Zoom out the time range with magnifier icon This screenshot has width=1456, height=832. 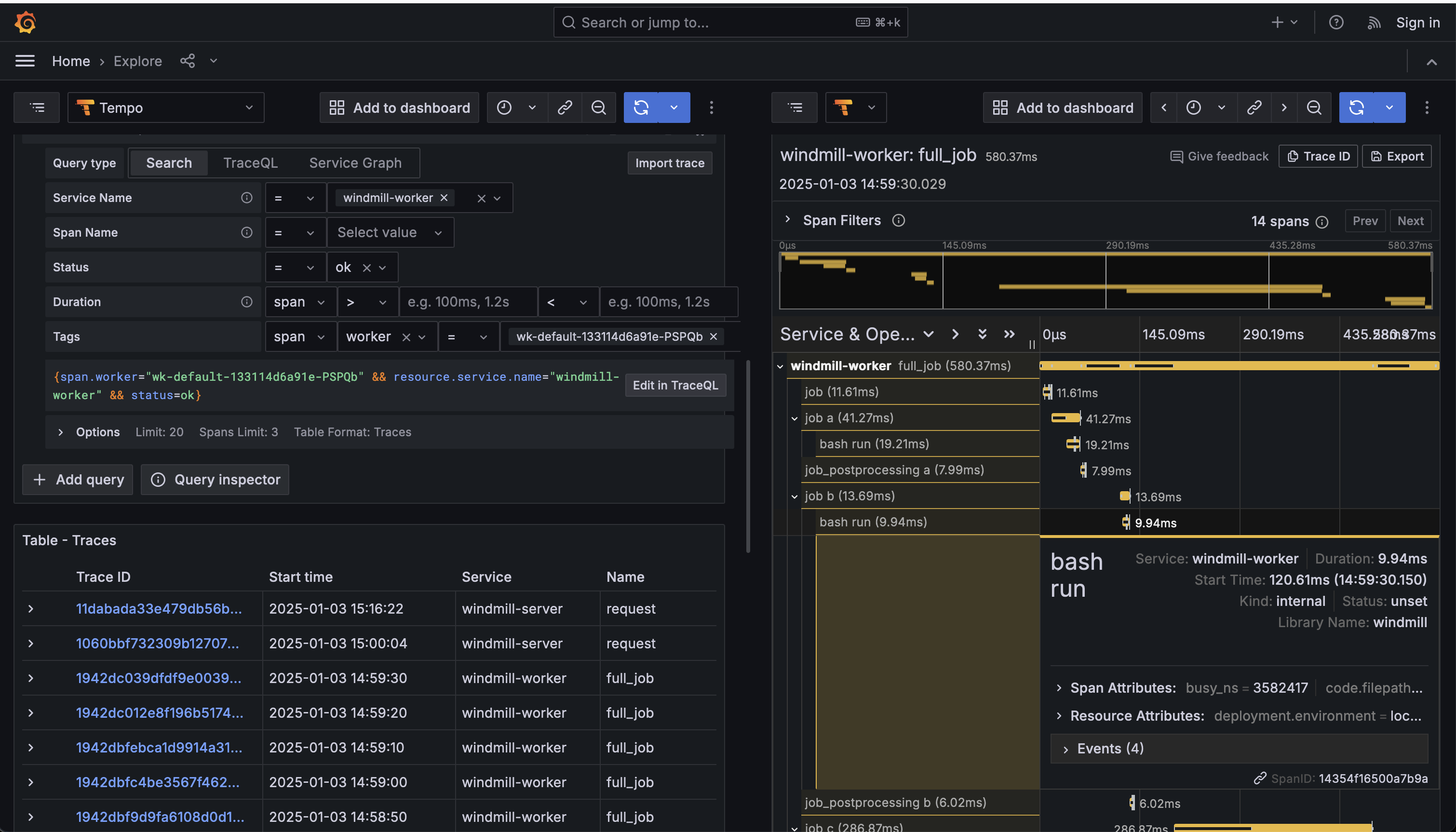(599, 107)
